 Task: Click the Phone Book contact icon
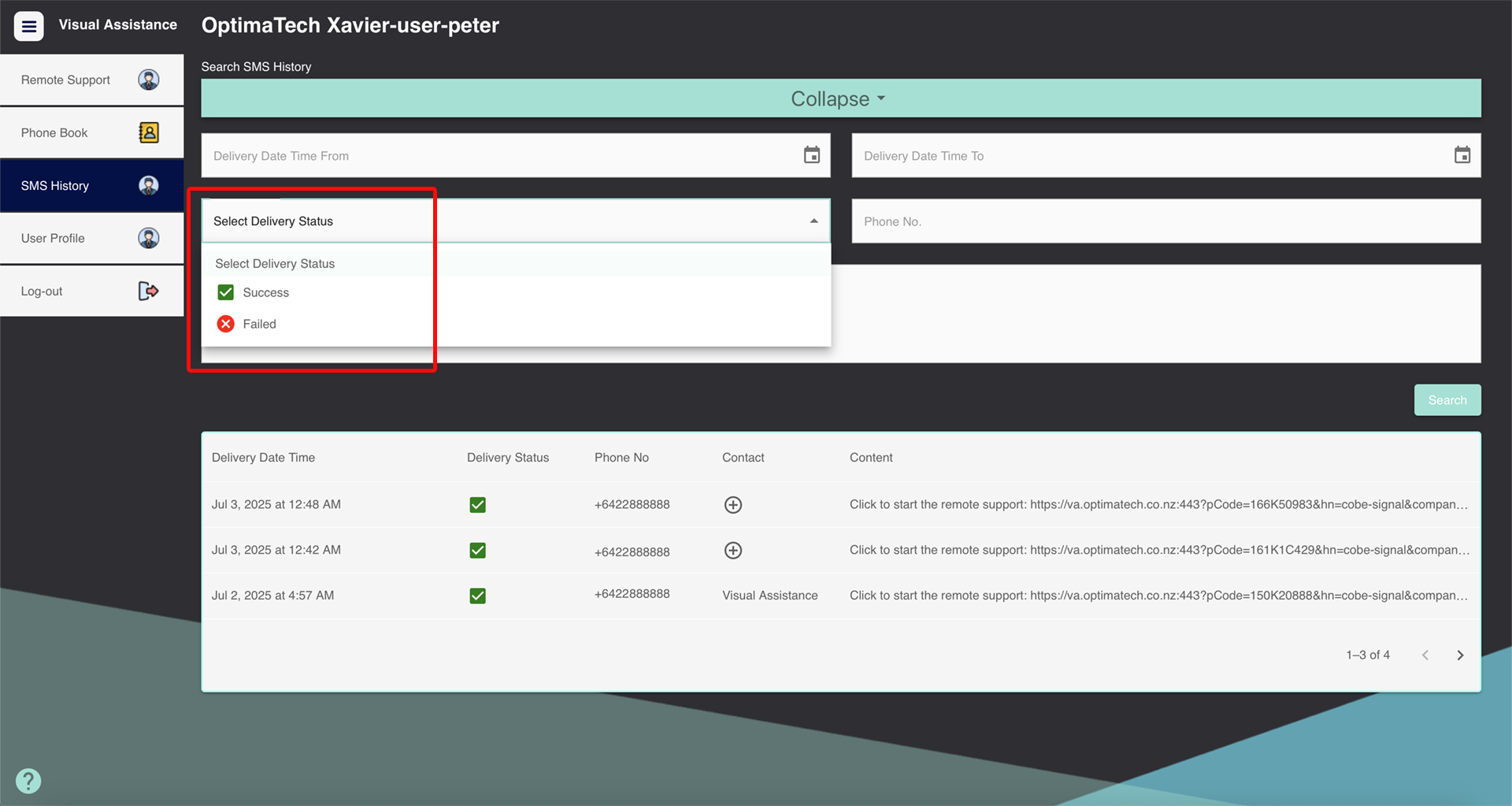click(149, 132)
